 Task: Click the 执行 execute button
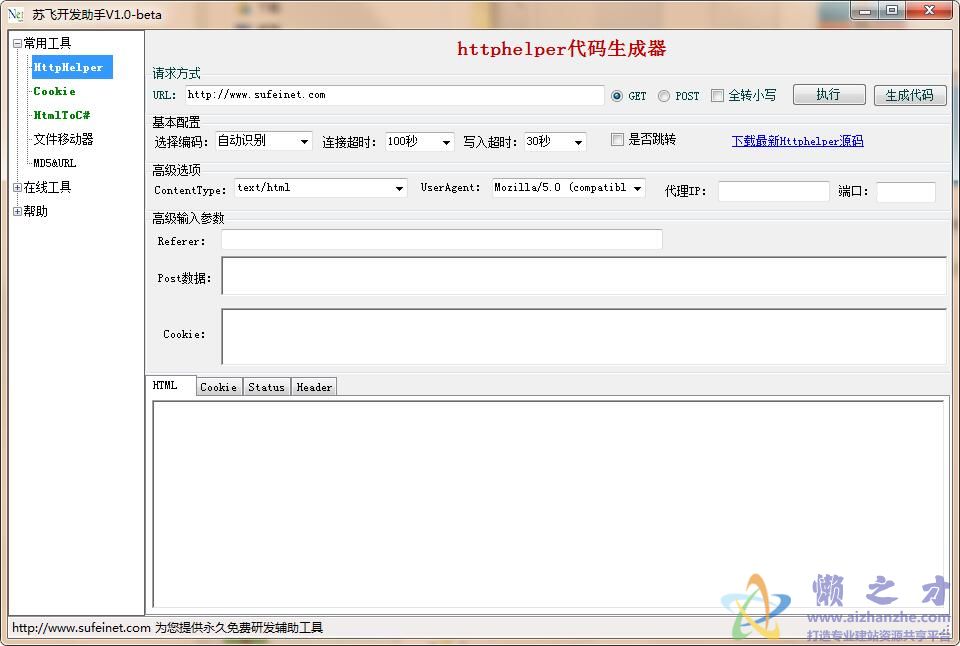(x=829, y=94)
